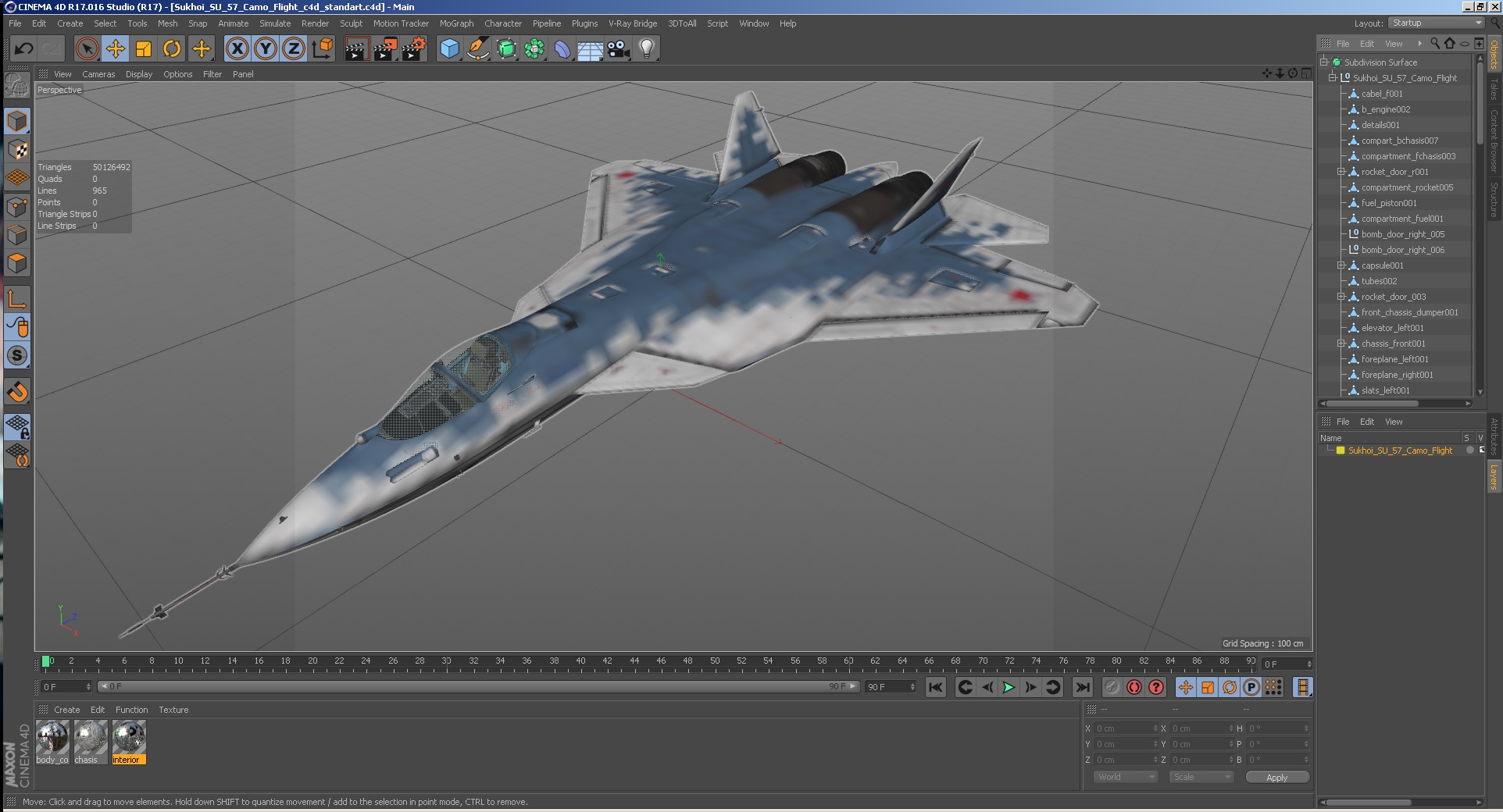1503x812 pixels.
Task: Open the Render menu
Action: tap(315, 23)
